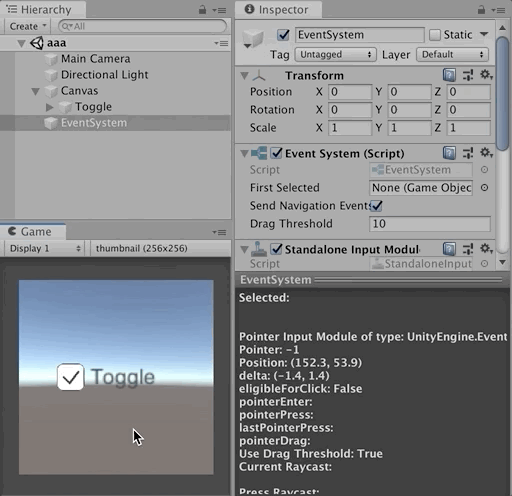The height and width of the screenshot is (496, 512).
Task: Click the EventSystem script object picker circle
Action: (x=484, y=170)
